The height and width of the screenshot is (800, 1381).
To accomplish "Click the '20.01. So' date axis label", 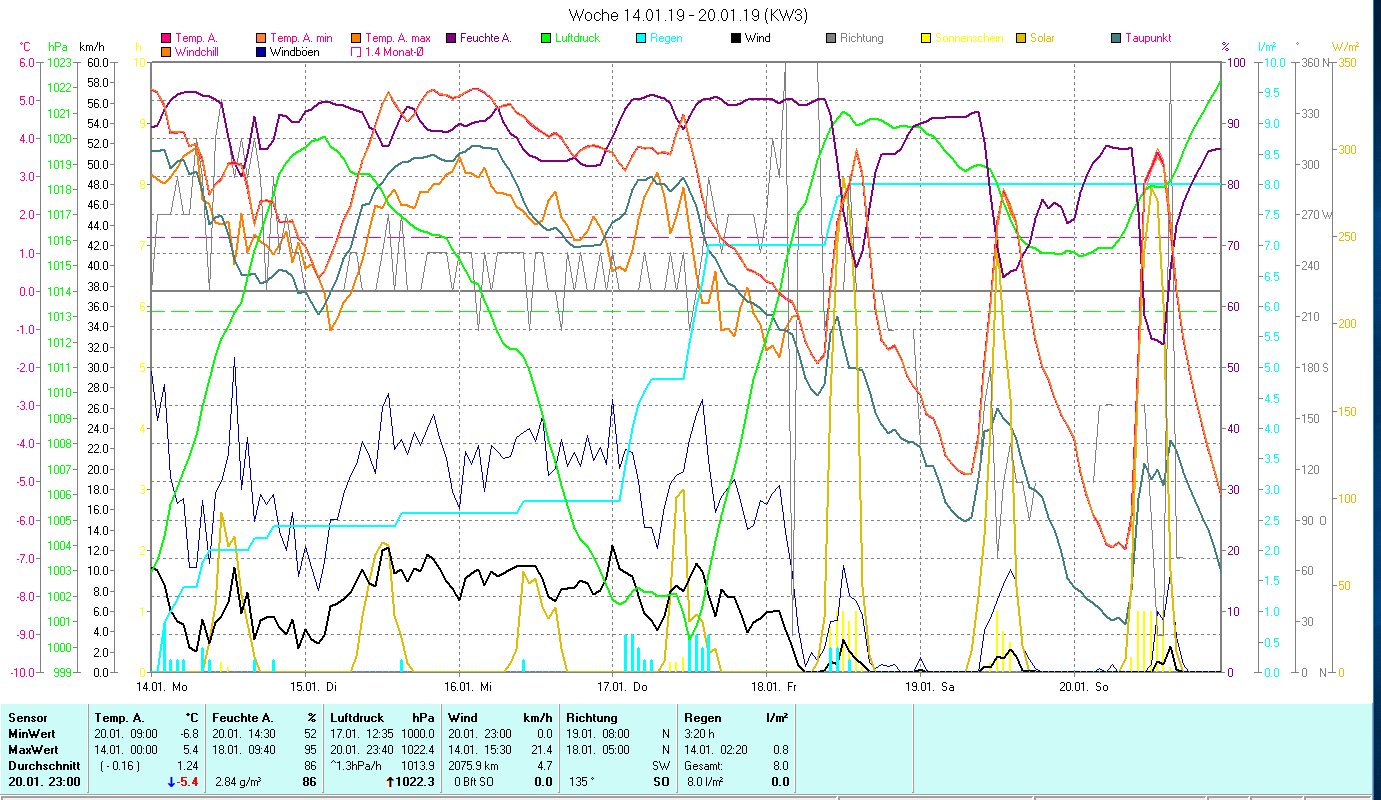I will pyautogui.click(x=1084, y=687).
